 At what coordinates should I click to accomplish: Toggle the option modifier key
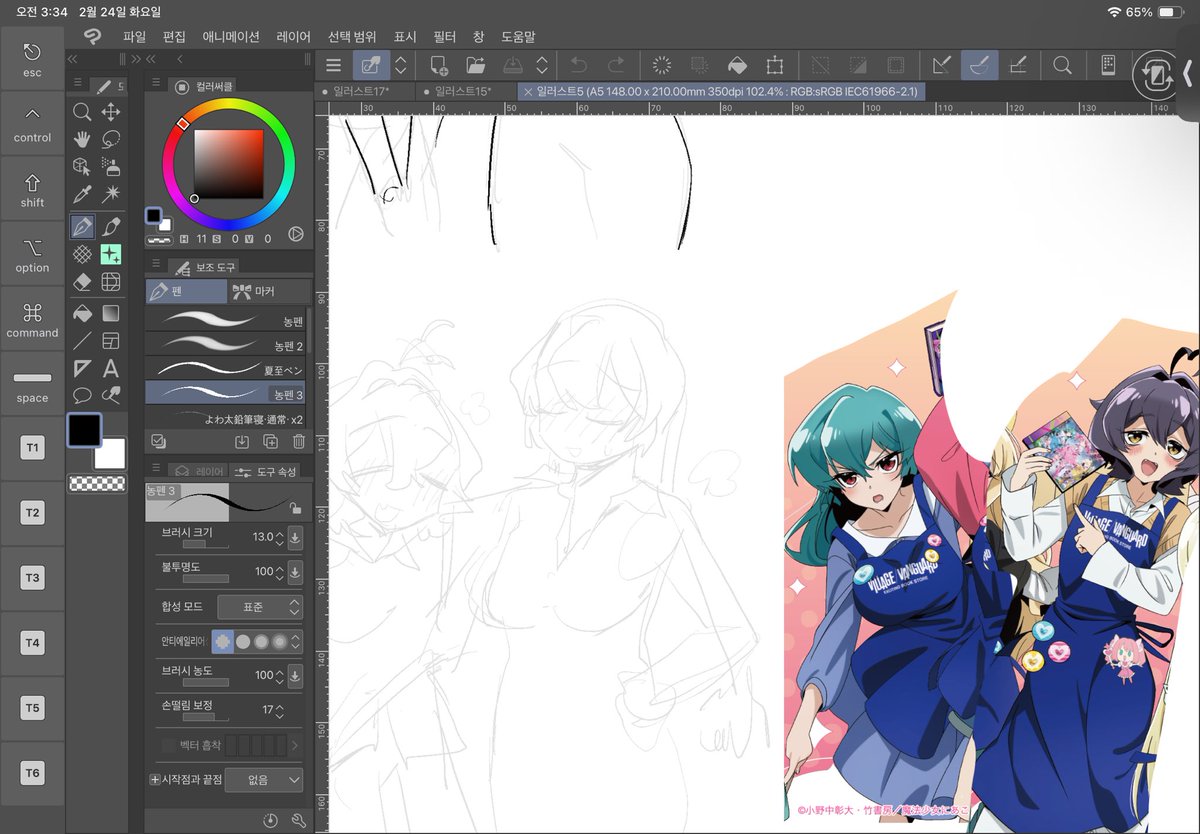32,254
